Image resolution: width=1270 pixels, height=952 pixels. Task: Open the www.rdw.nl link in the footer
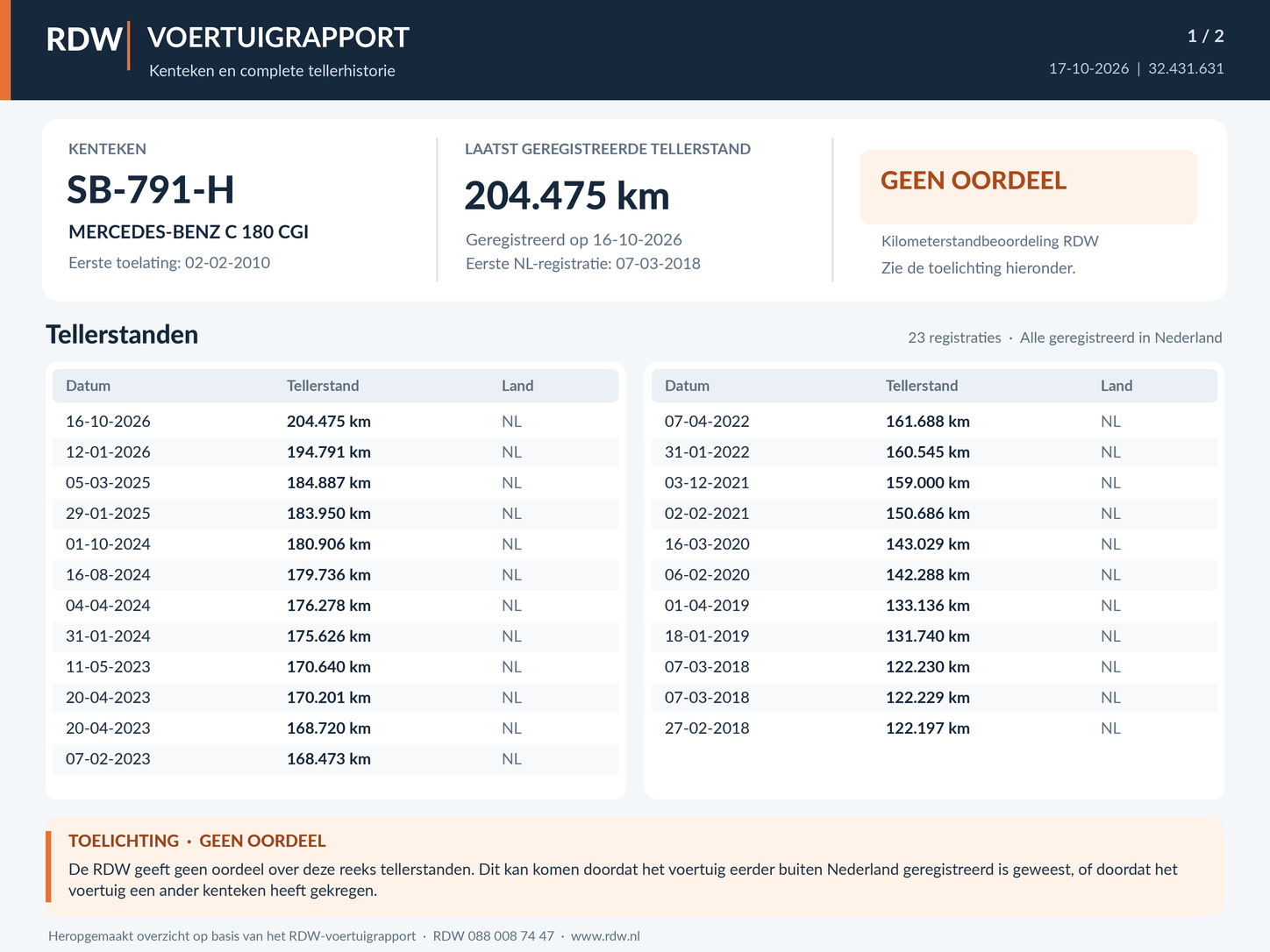tap(605, 936)
